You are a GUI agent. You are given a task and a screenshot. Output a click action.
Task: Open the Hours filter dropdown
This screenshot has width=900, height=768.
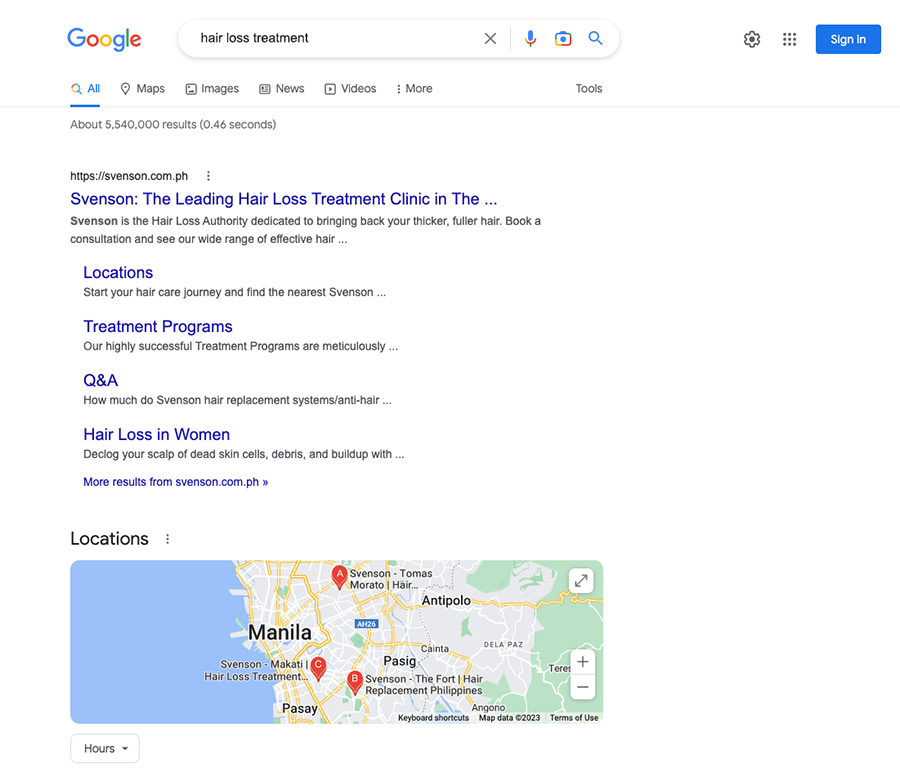[105, 748]
